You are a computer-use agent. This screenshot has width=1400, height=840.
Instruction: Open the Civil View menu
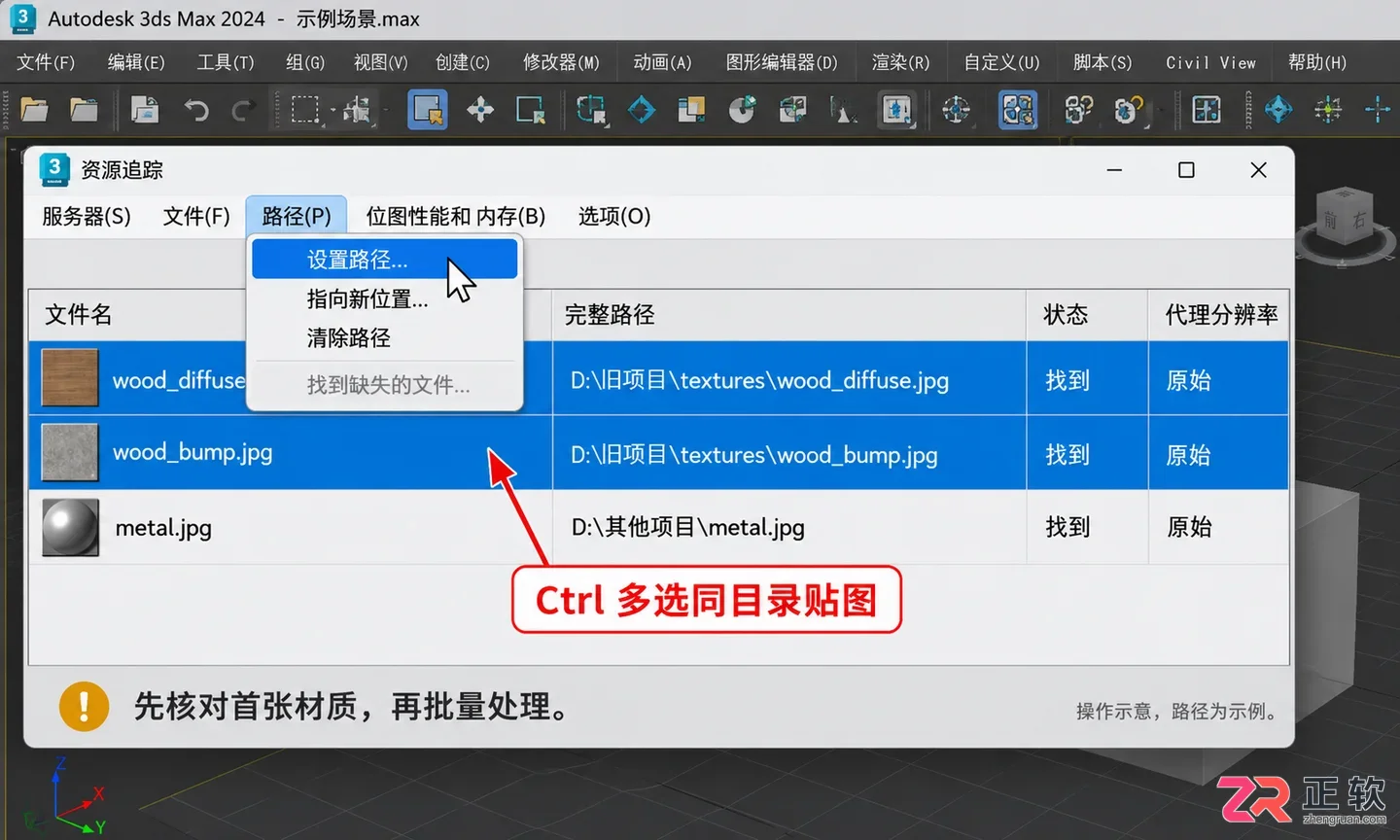tap(1211, 62)
